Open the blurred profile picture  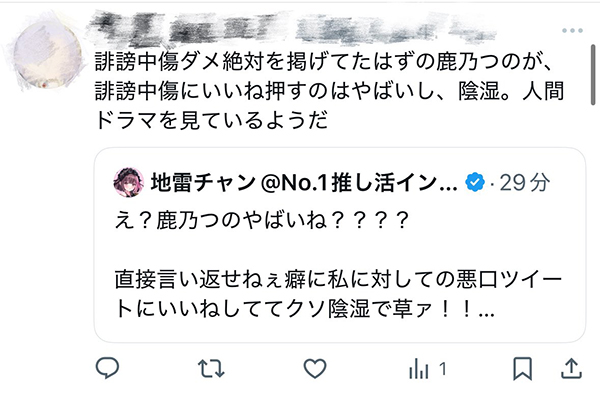pyautogui.click(x=47, y=55)
